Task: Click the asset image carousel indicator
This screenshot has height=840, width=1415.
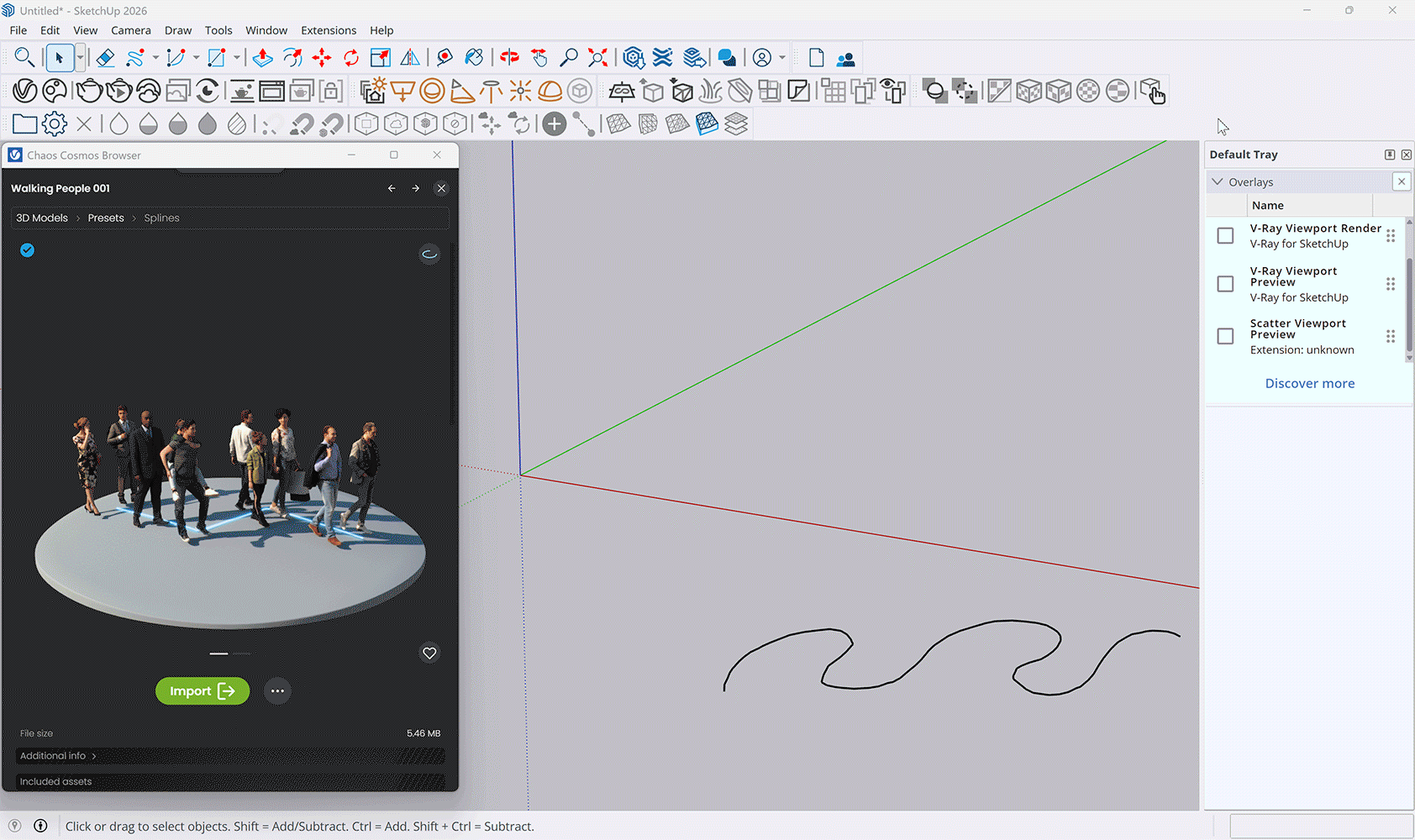Action: pos(230,653)
